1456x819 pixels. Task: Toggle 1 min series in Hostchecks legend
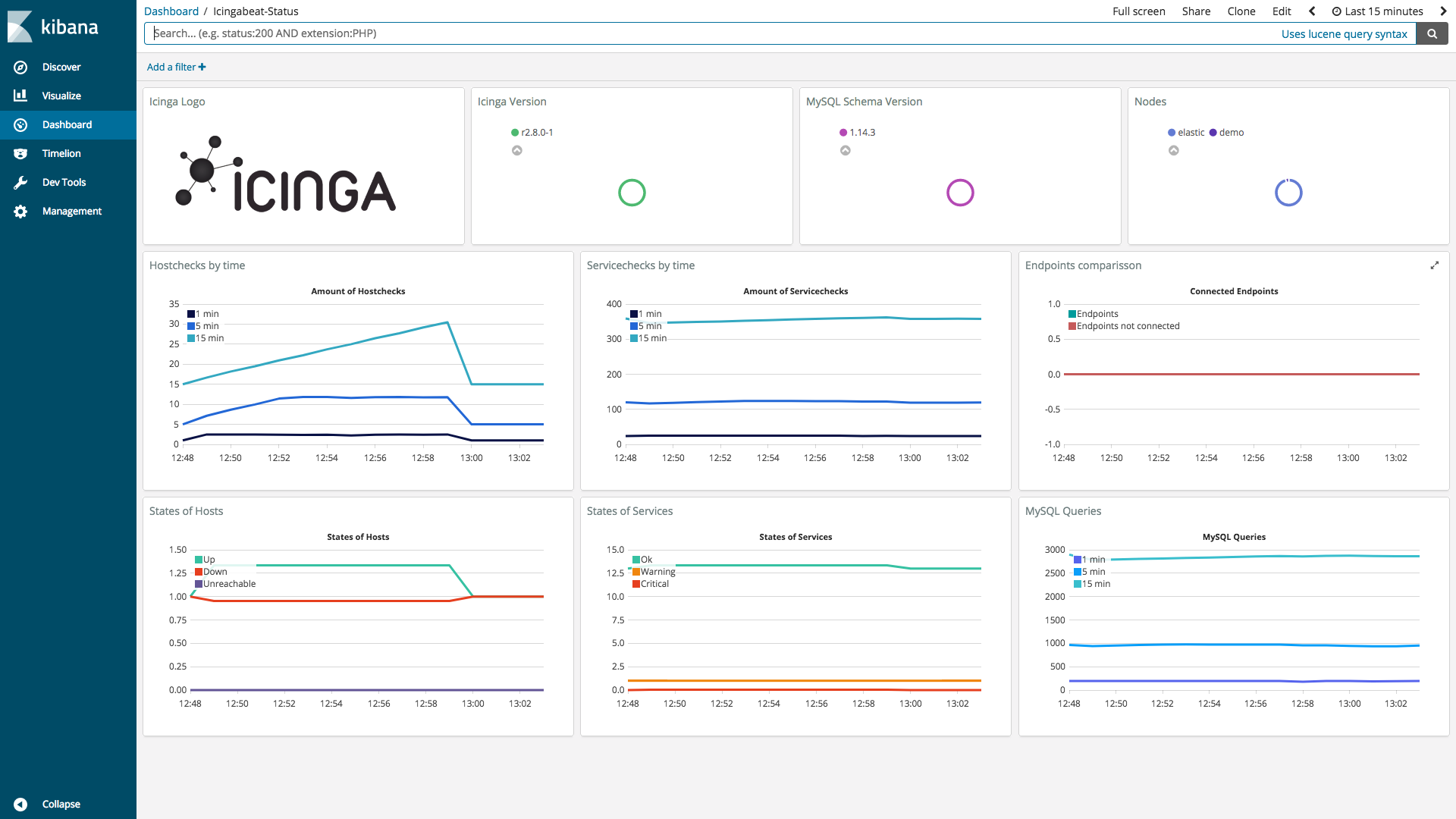pyautogui.click(x=202, y=314)
